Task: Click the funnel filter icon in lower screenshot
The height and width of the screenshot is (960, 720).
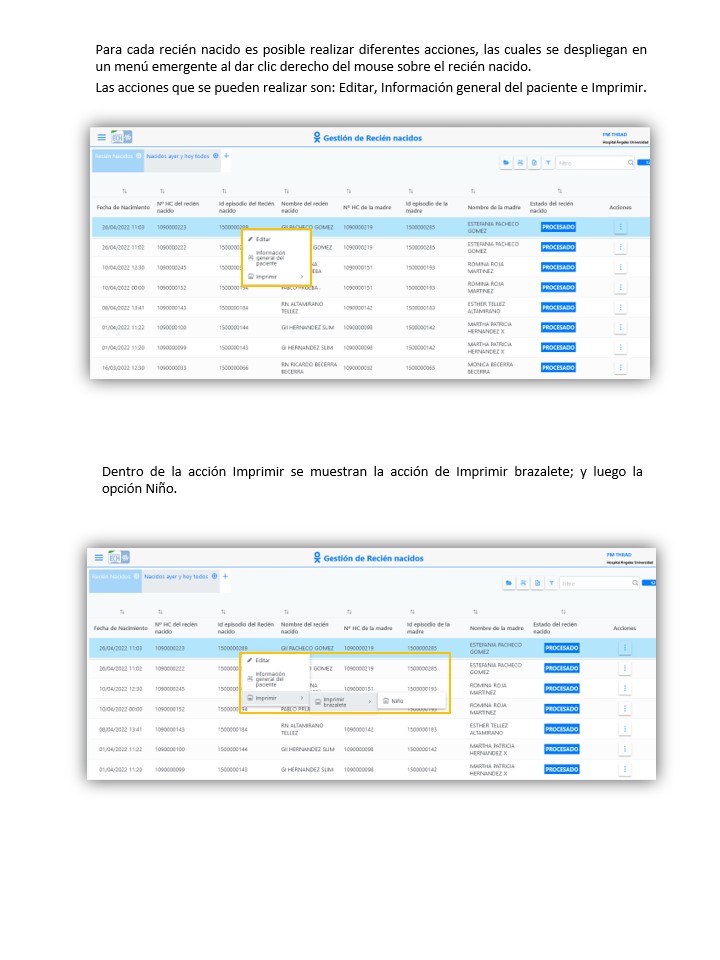Action: pyautogui.click(x=551, y=583)
